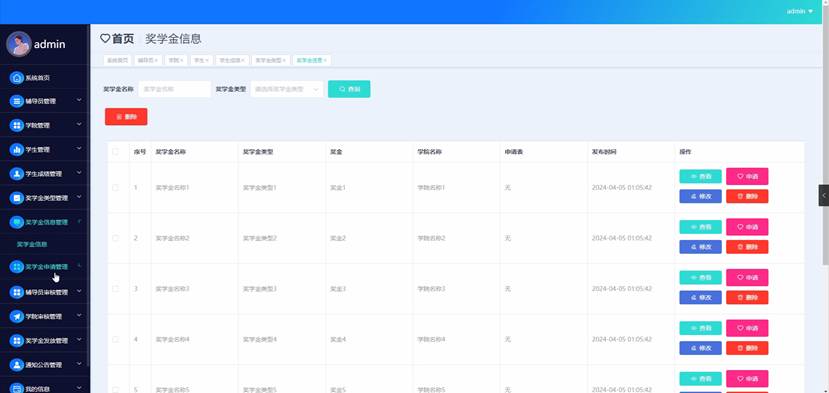The image size is (829, 393).
Task: Click the admin avatar picture in sidebar
Action: click(x=19, y=44)
